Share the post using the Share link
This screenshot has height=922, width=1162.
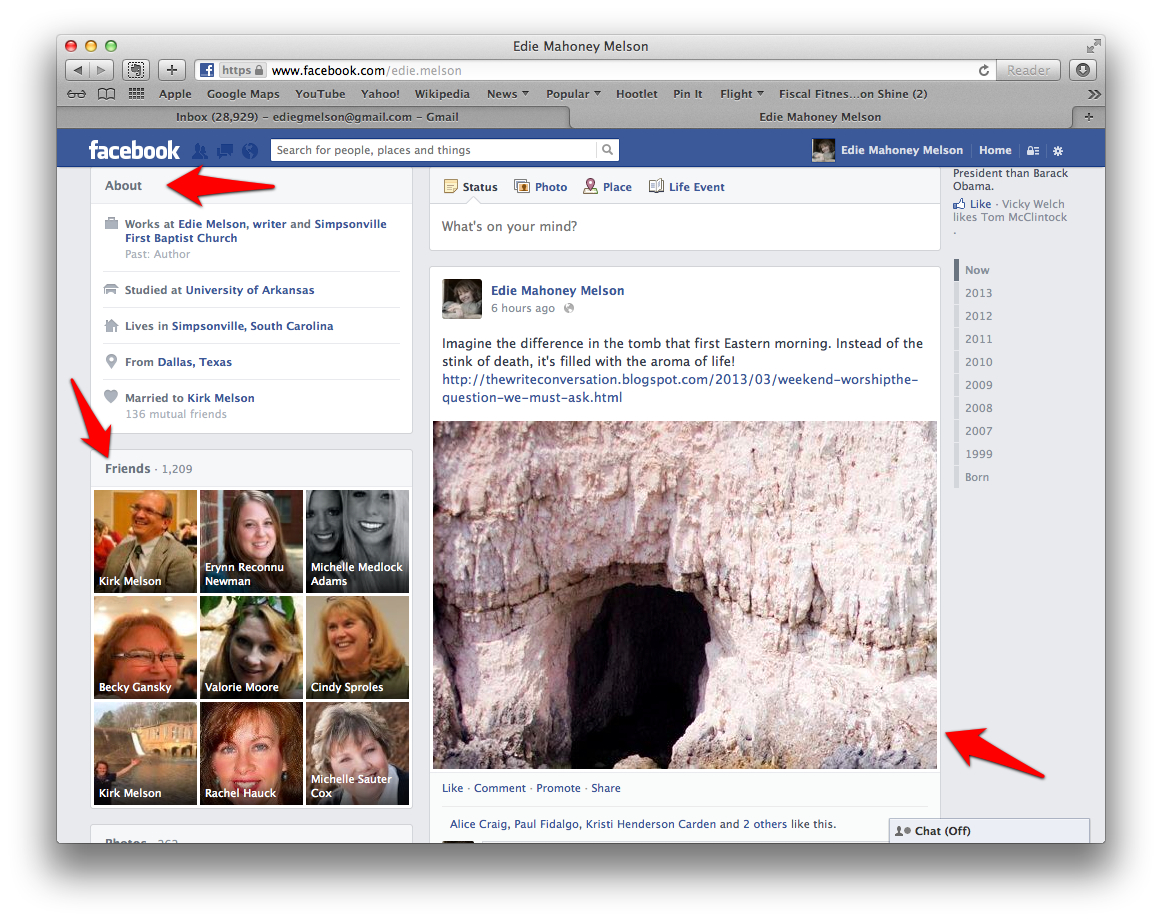pos(605,788)
